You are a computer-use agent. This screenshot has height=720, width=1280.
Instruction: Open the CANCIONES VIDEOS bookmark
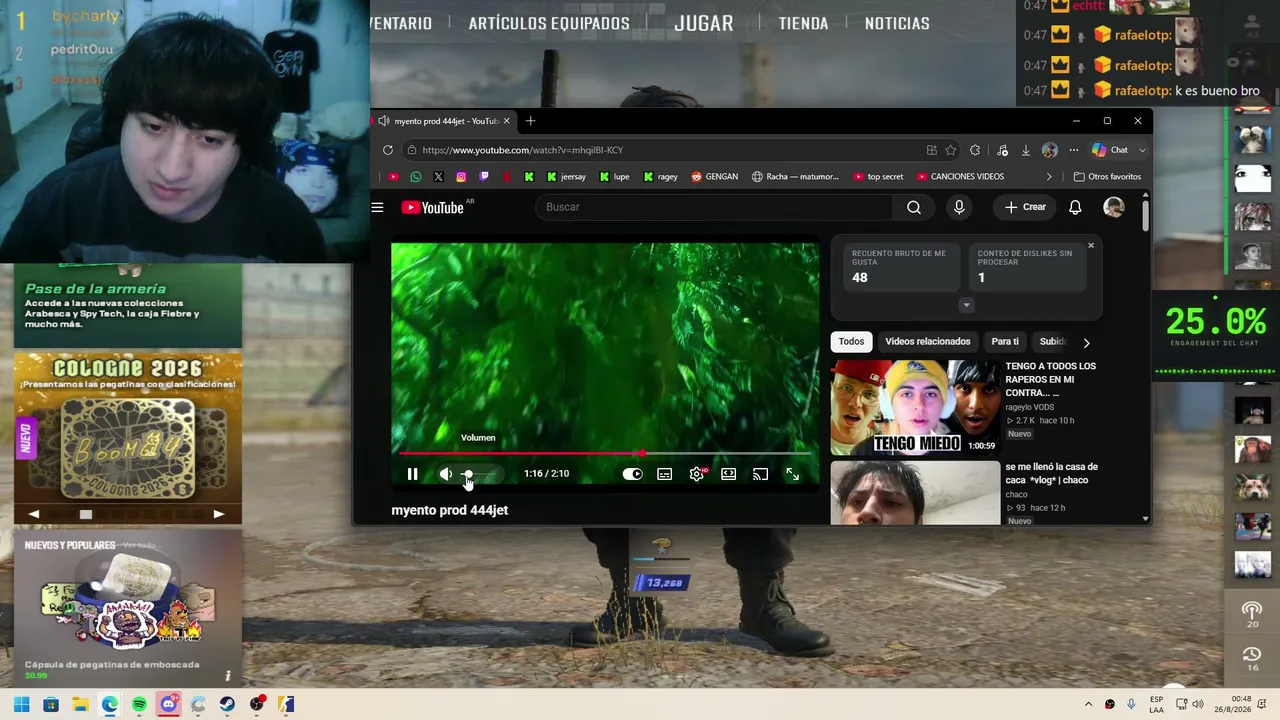[x=960, y=177]
